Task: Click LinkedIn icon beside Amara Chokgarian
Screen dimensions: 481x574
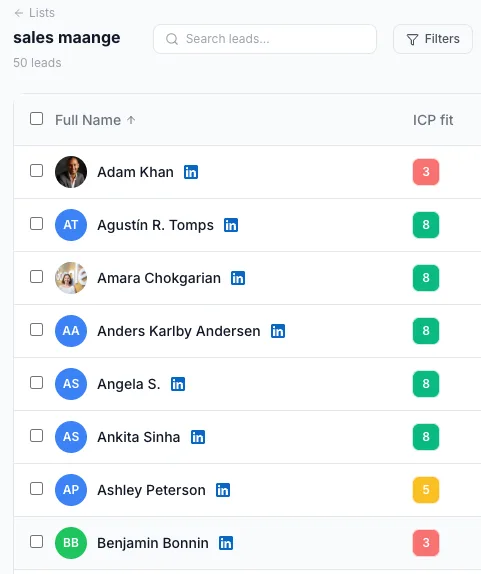Action: pyautogui.click(x=238, y=278)
